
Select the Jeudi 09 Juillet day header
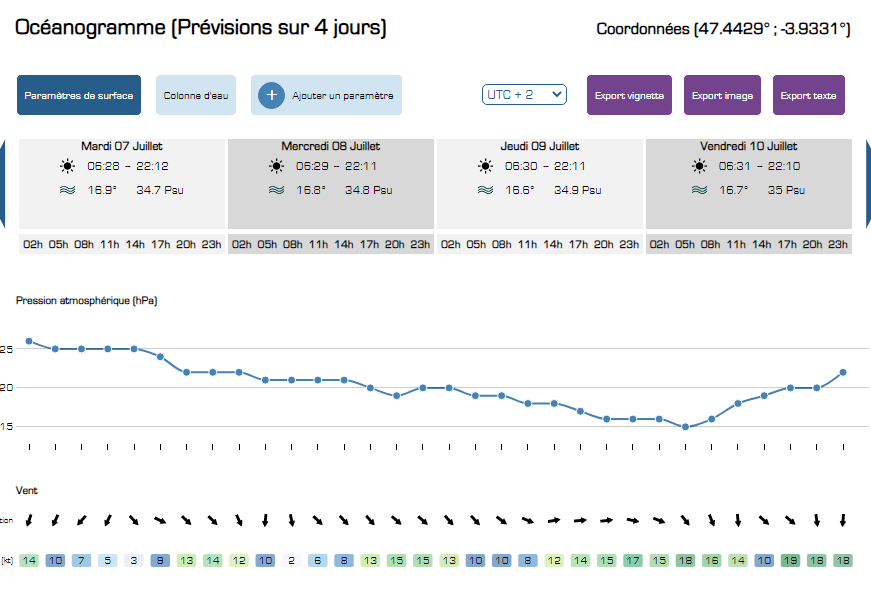click(x=540, y=146)
